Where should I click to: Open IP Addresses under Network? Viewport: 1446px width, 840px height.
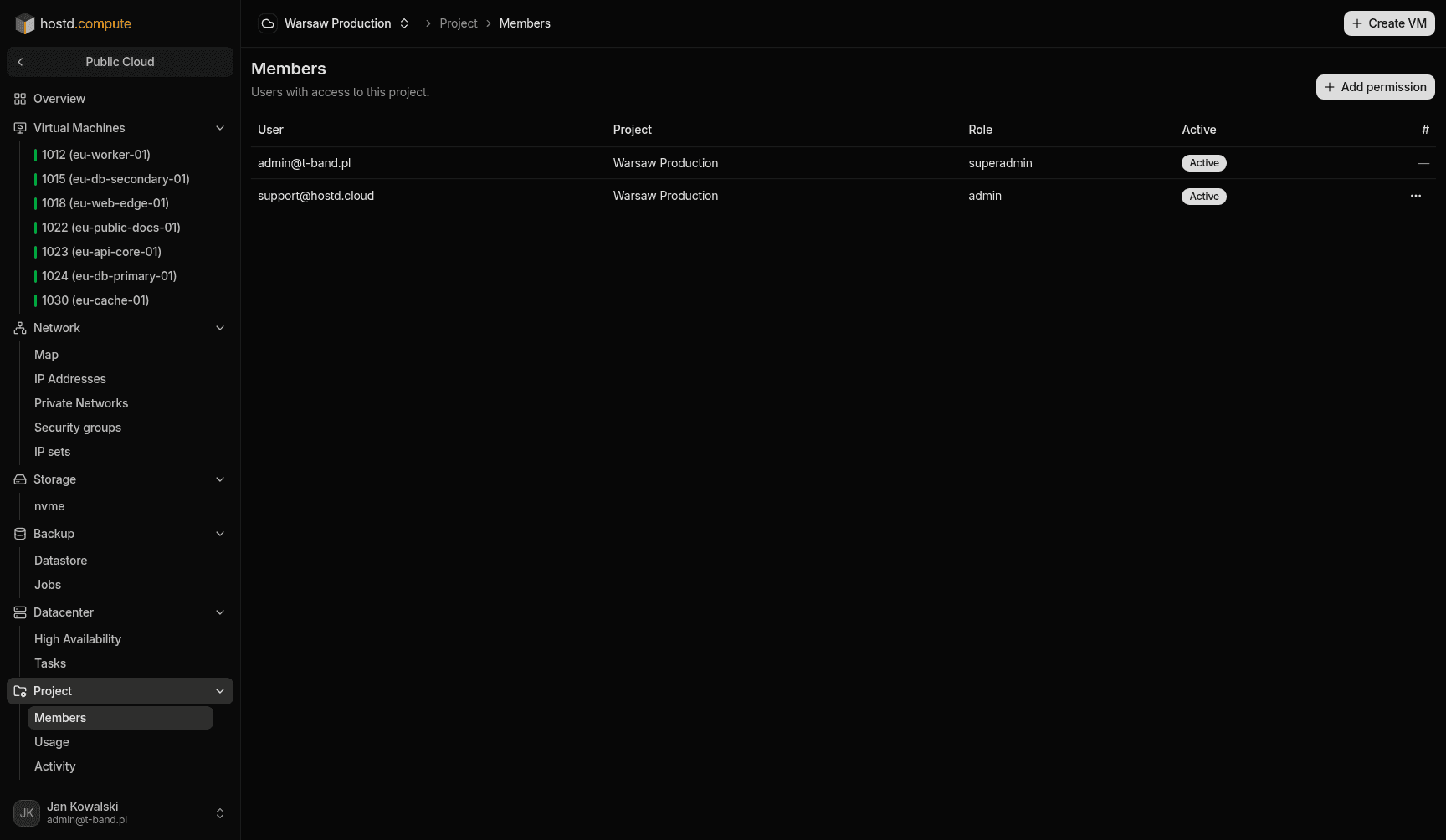click(x=120, y=379)
